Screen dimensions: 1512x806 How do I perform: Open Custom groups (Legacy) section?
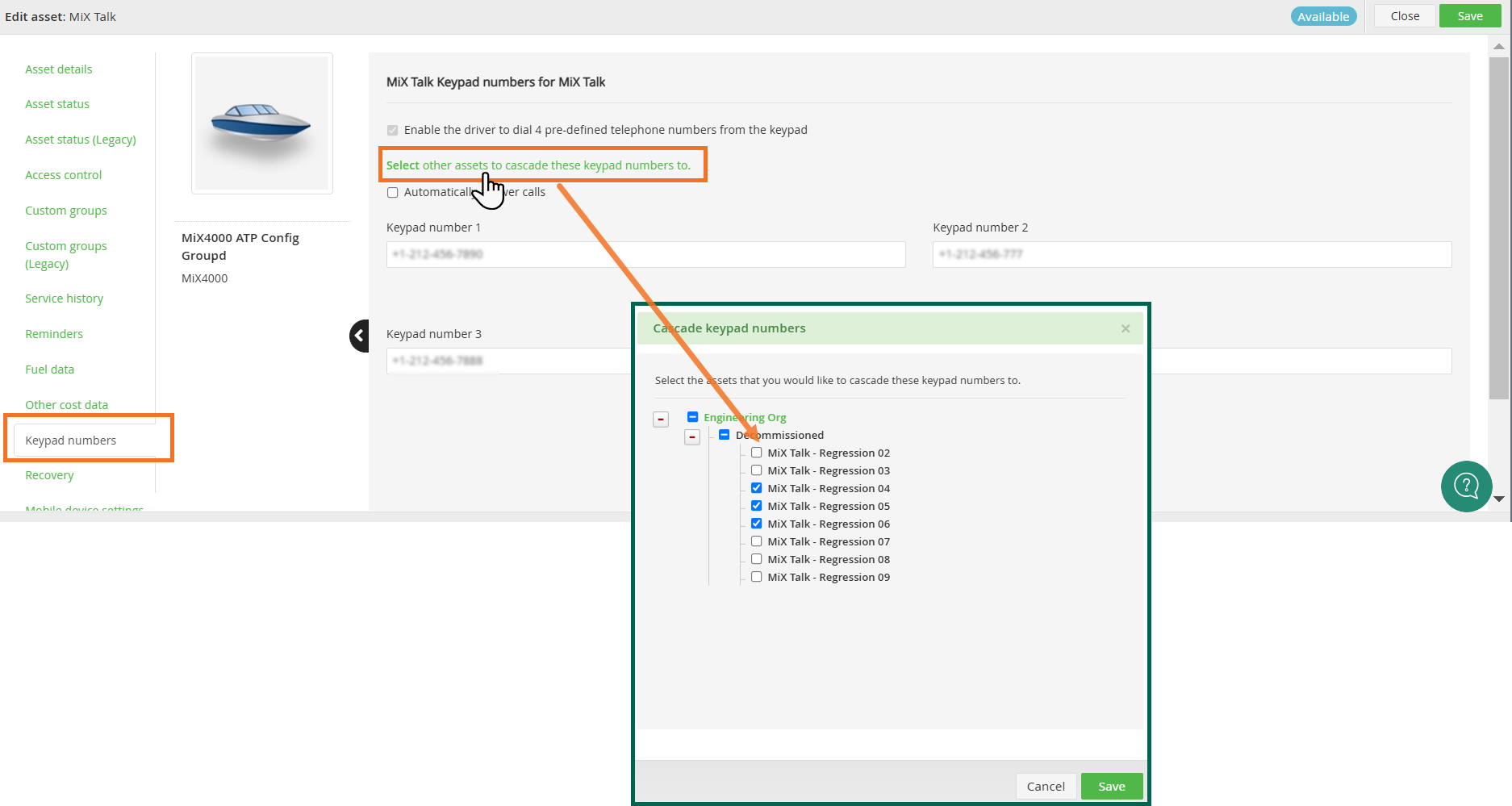66,255
